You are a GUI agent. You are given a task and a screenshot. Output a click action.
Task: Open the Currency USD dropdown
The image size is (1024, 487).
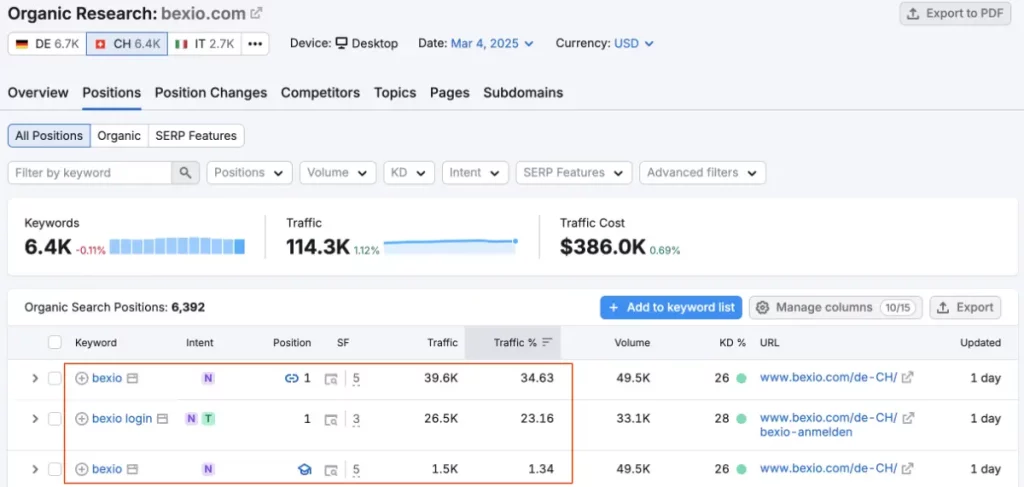[633, 44]
